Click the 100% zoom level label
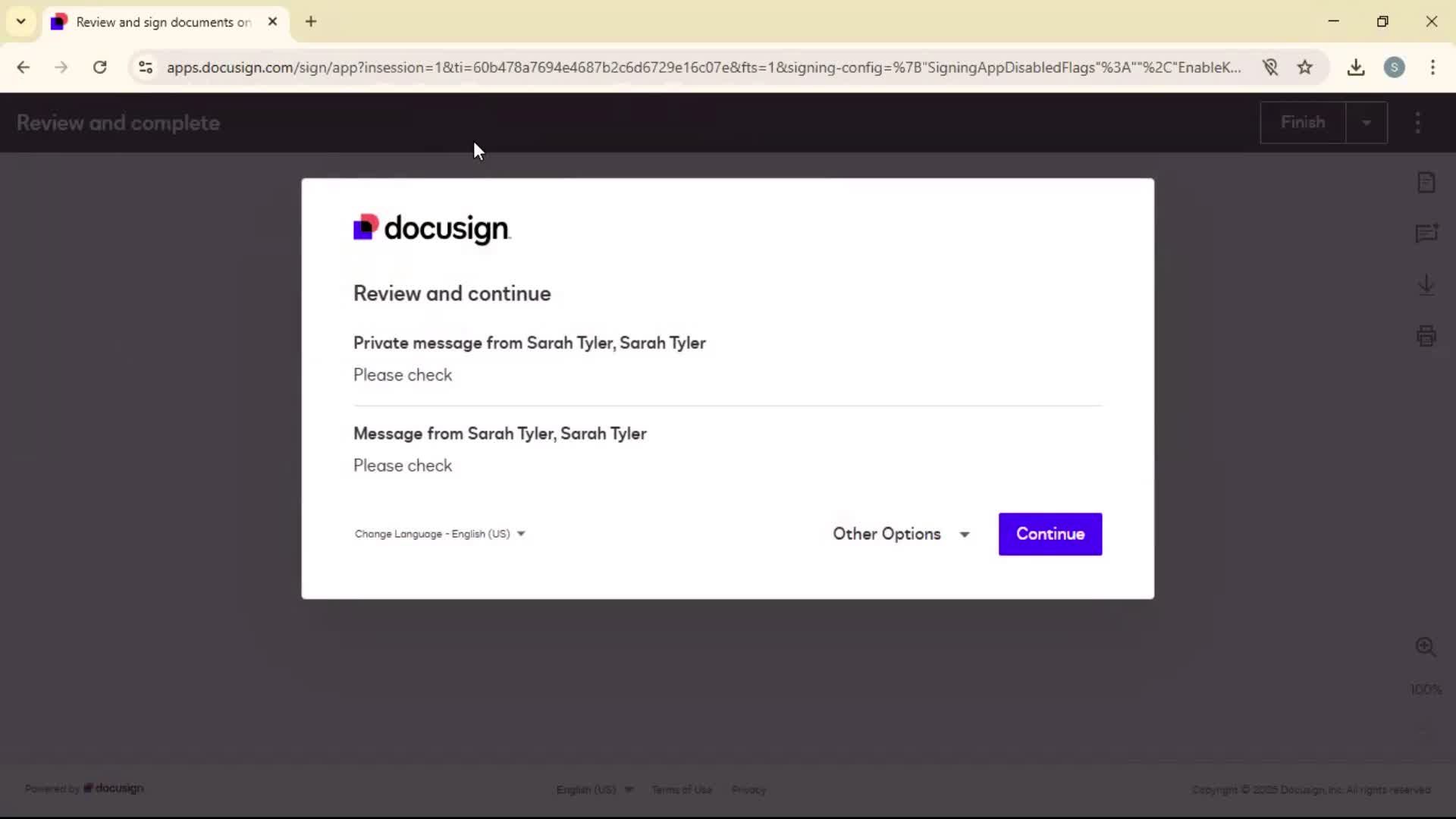 tap(1426, 689)
